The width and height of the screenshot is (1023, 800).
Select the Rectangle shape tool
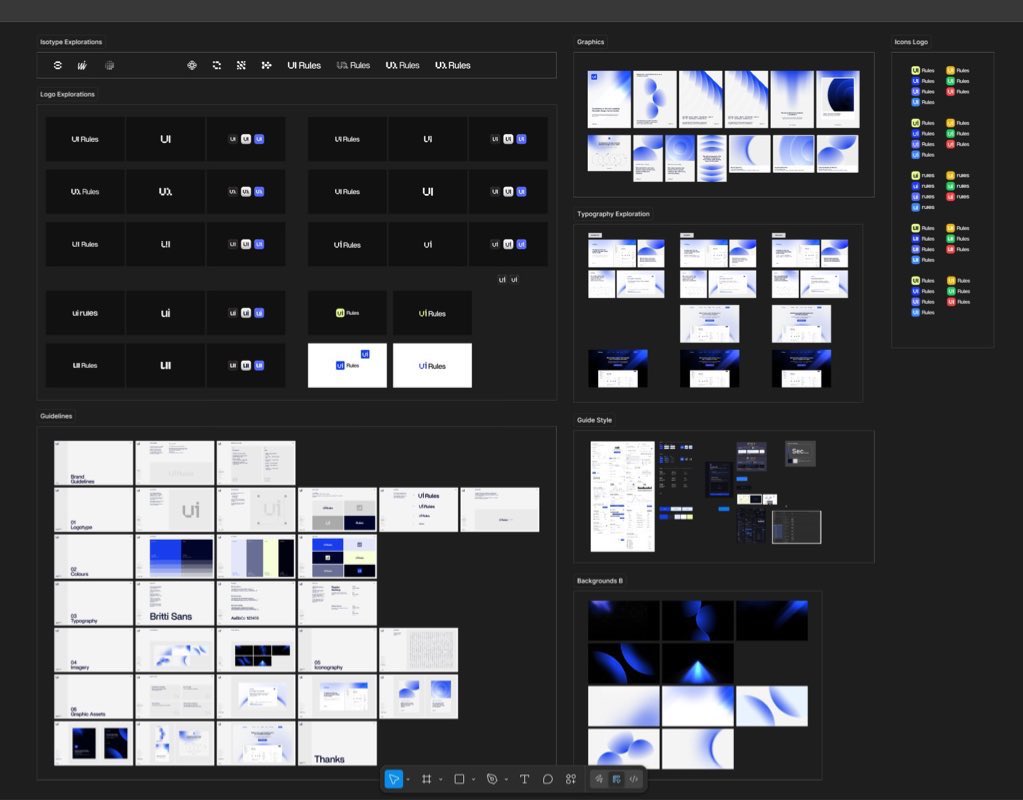(x=459, y=779)
